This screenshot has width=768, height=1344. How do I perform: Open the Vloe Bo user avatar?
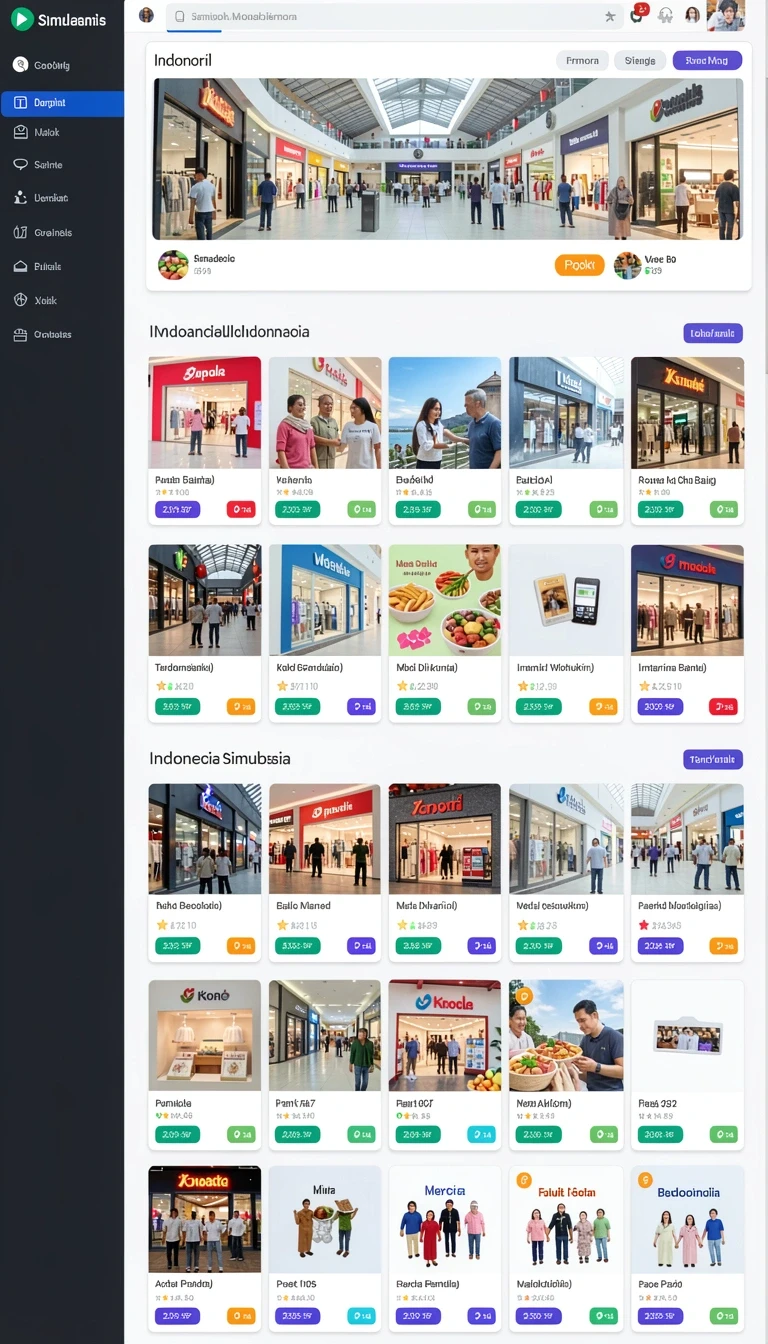pos(627,265)
